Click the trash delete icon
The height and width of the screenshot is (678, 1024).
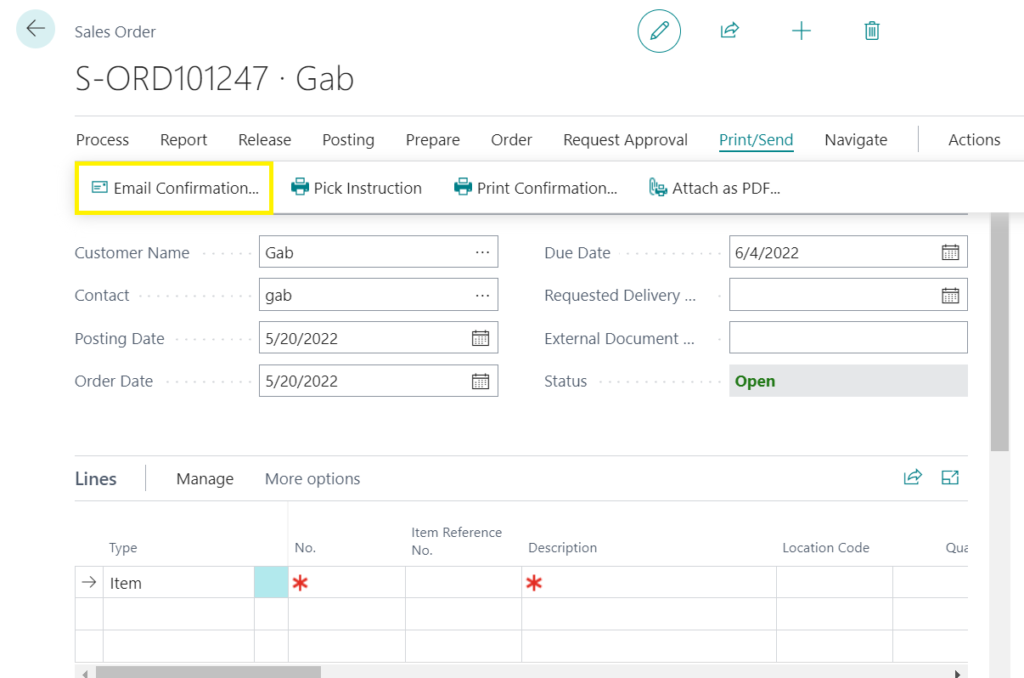point(872,31)
